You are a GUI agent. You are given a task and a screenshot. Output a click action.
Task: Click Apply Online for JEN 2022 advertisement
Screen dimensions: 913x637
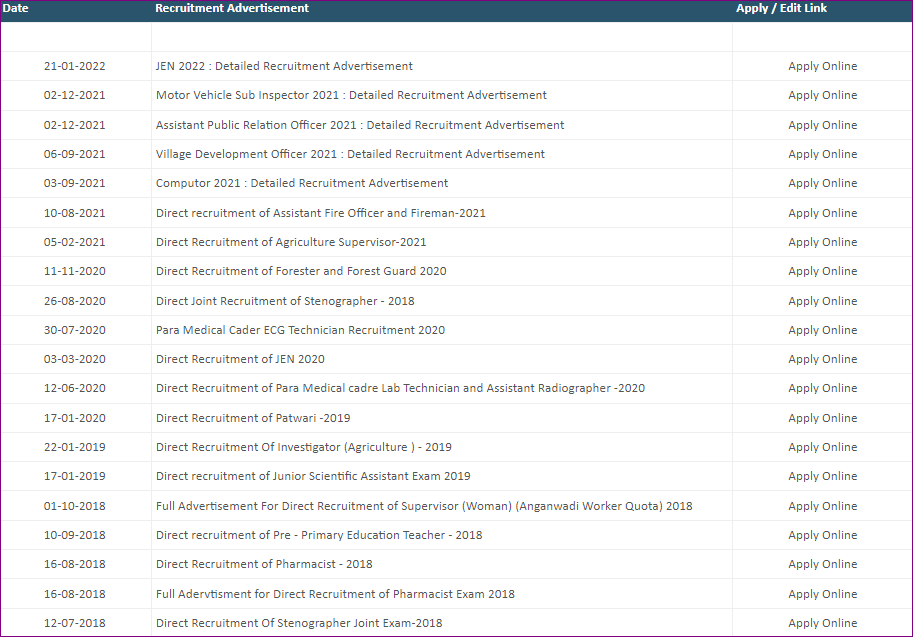(822, 66)
